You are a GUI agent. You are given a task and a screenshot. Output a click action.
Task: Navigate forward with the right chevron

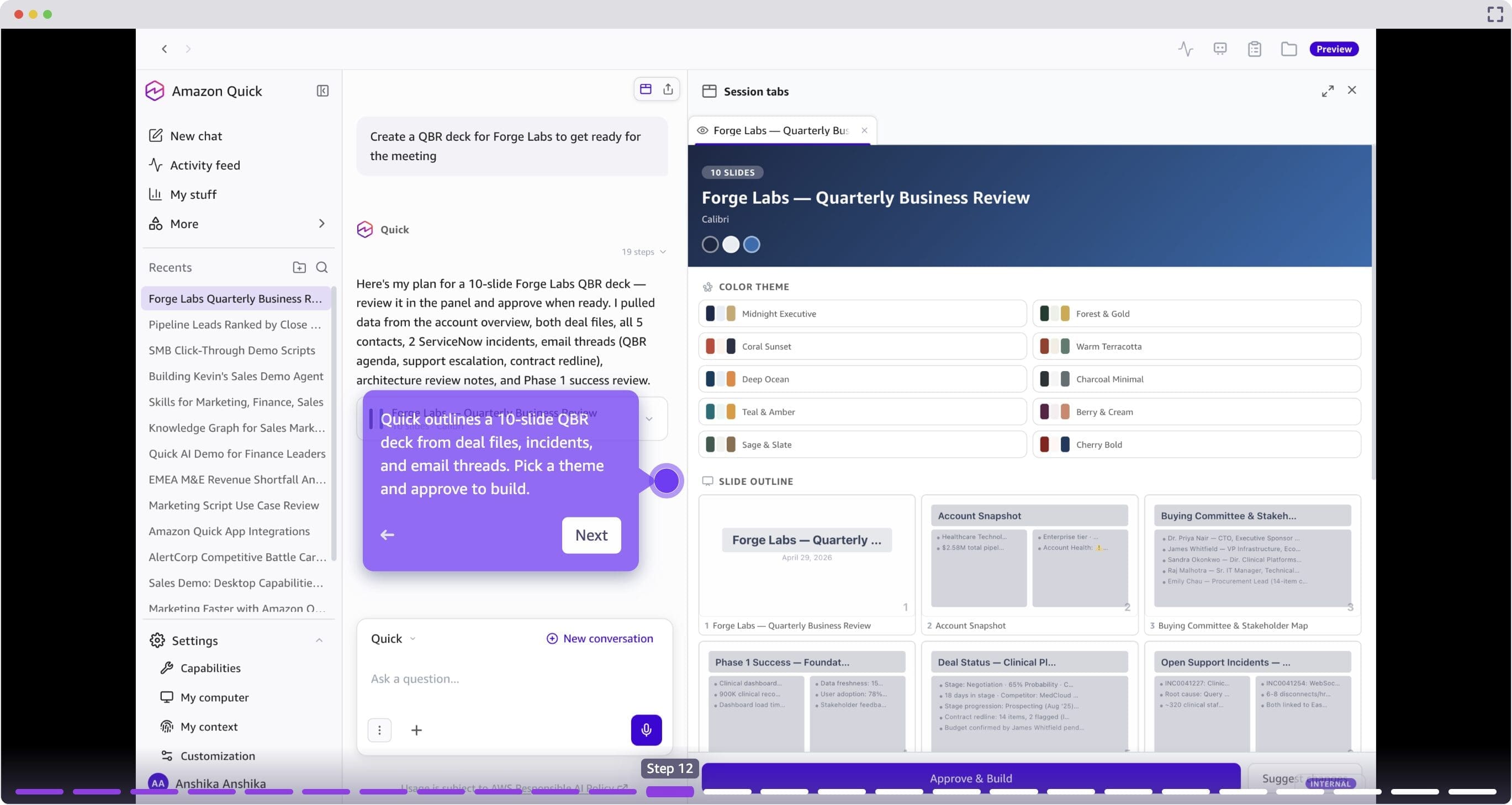pyautogui.click(x=188, y=49)
